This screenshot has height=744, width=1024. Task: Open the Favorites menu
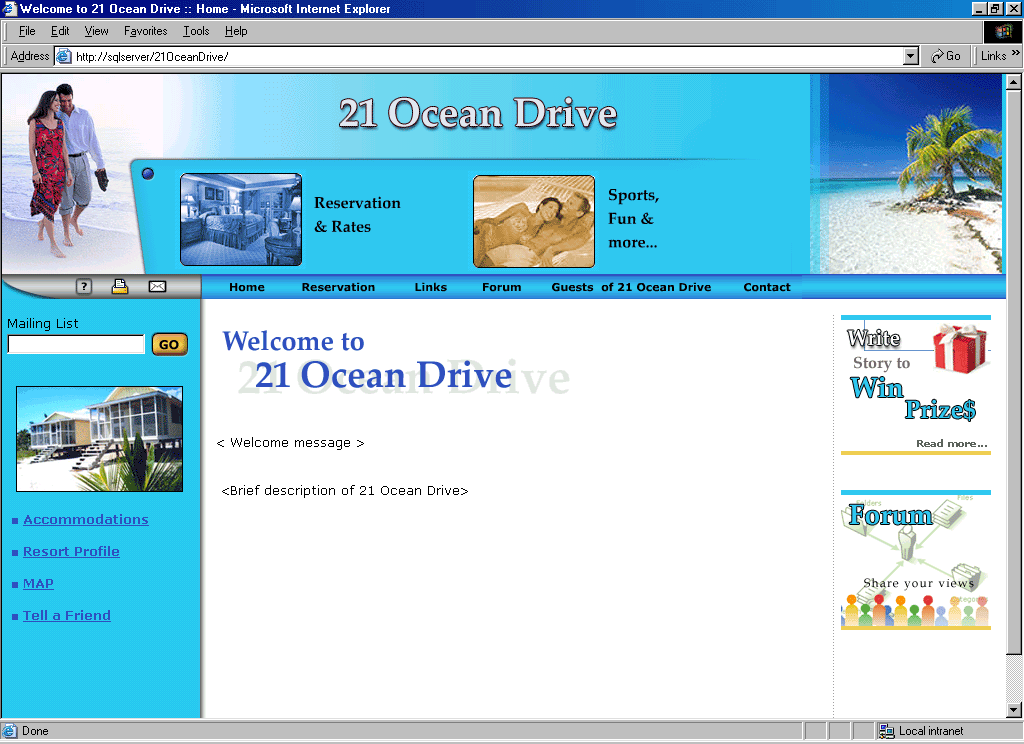(x=146, y=31)
